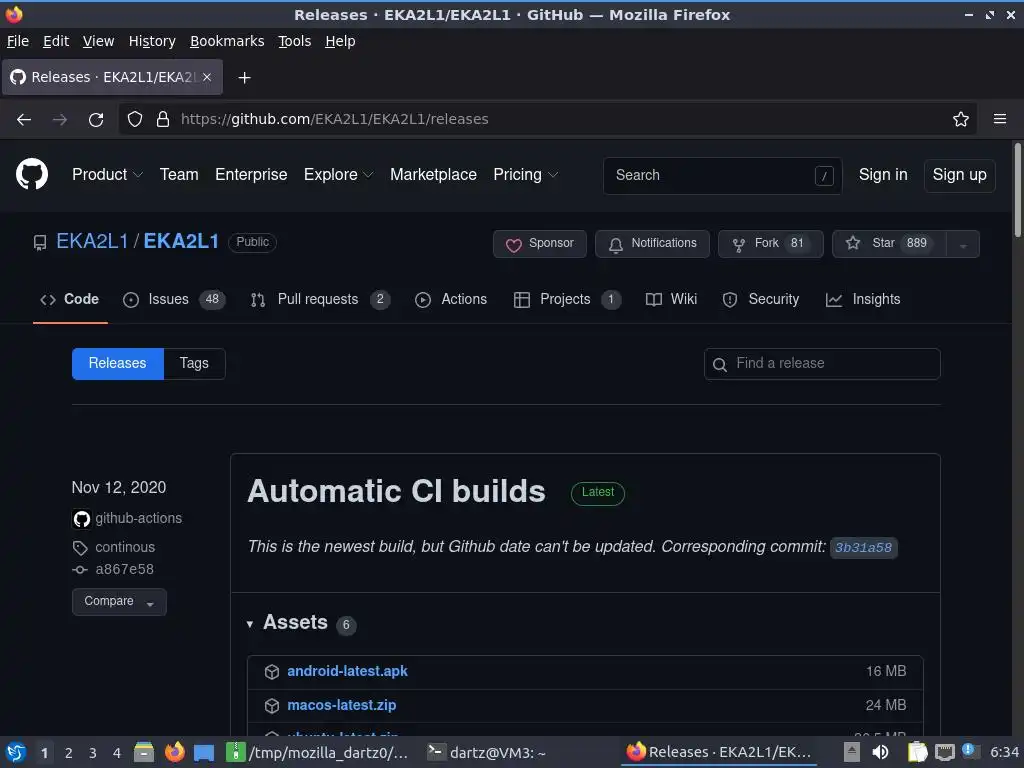Click the package icon beside macos-latest.zip

click(x=272, y=705)
